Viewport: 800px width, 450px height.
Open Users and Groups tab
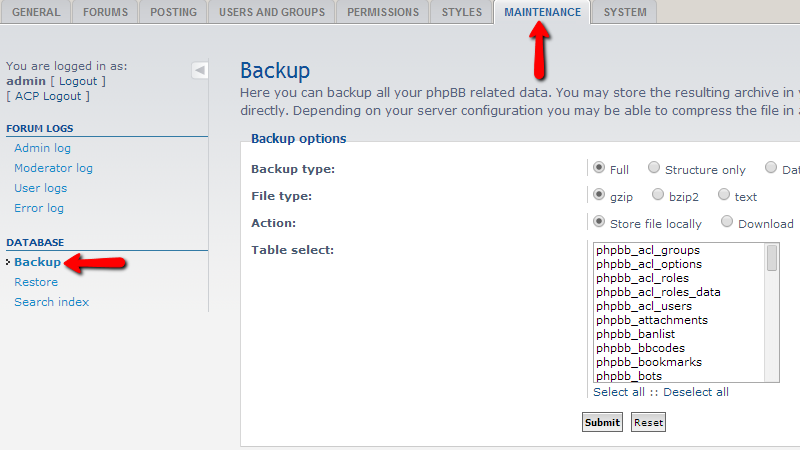tap(271, 12)
